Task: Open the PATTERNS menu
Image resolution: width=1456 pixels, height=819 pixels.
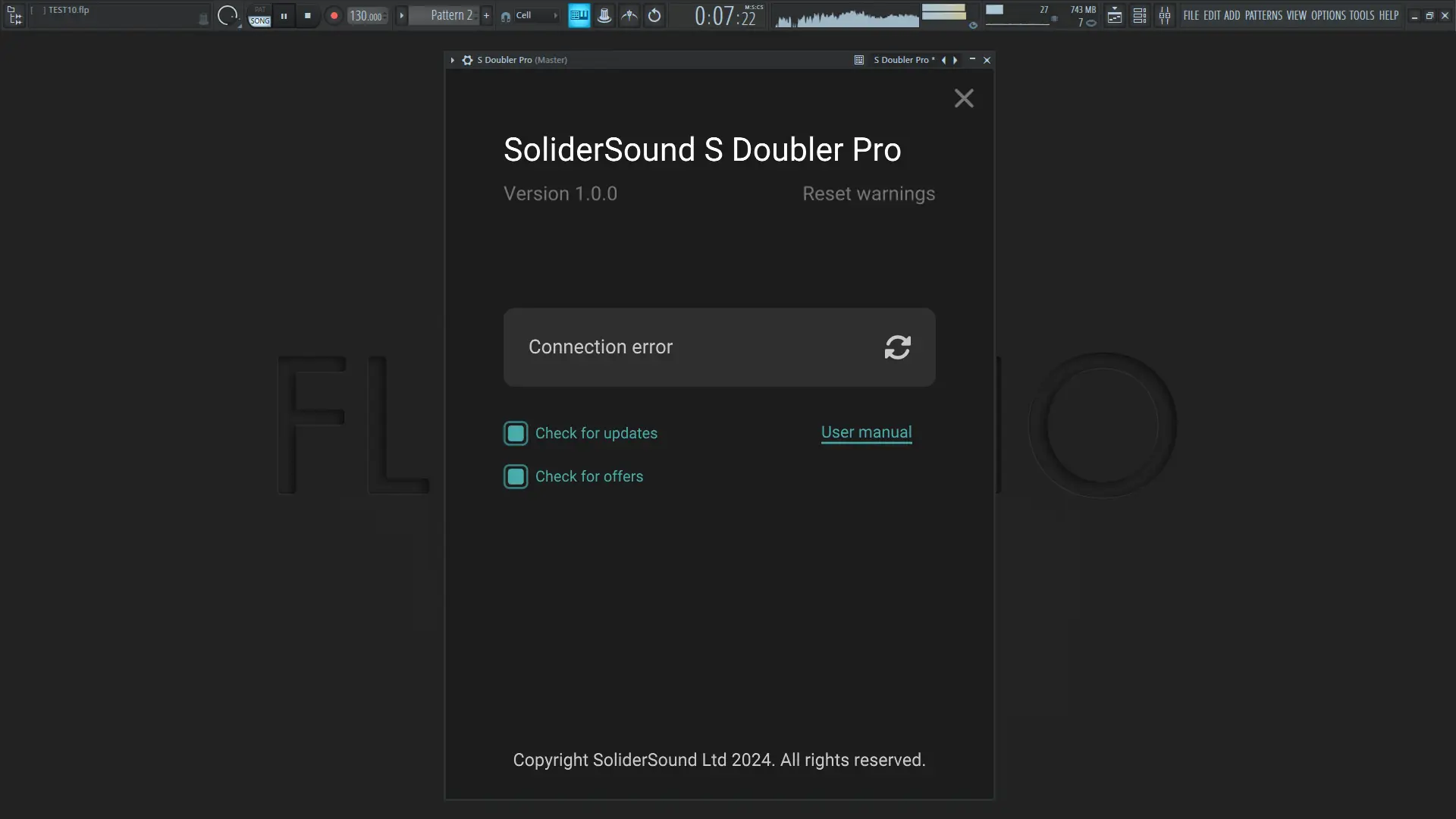Action: [1263, 15]
